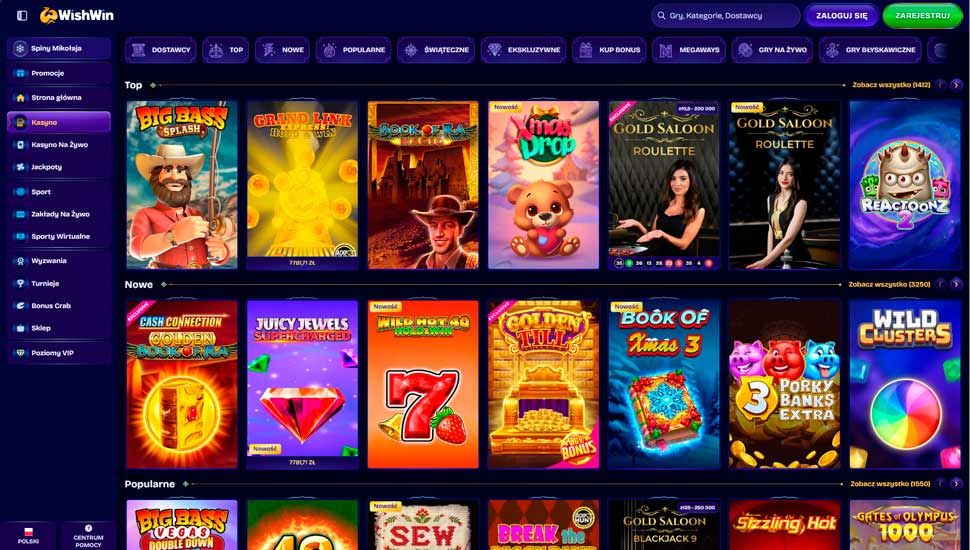Viewport: 970px width, 550px height.
Task: Click the magnifier icon in search bar
Action: [x=661, y=15]
